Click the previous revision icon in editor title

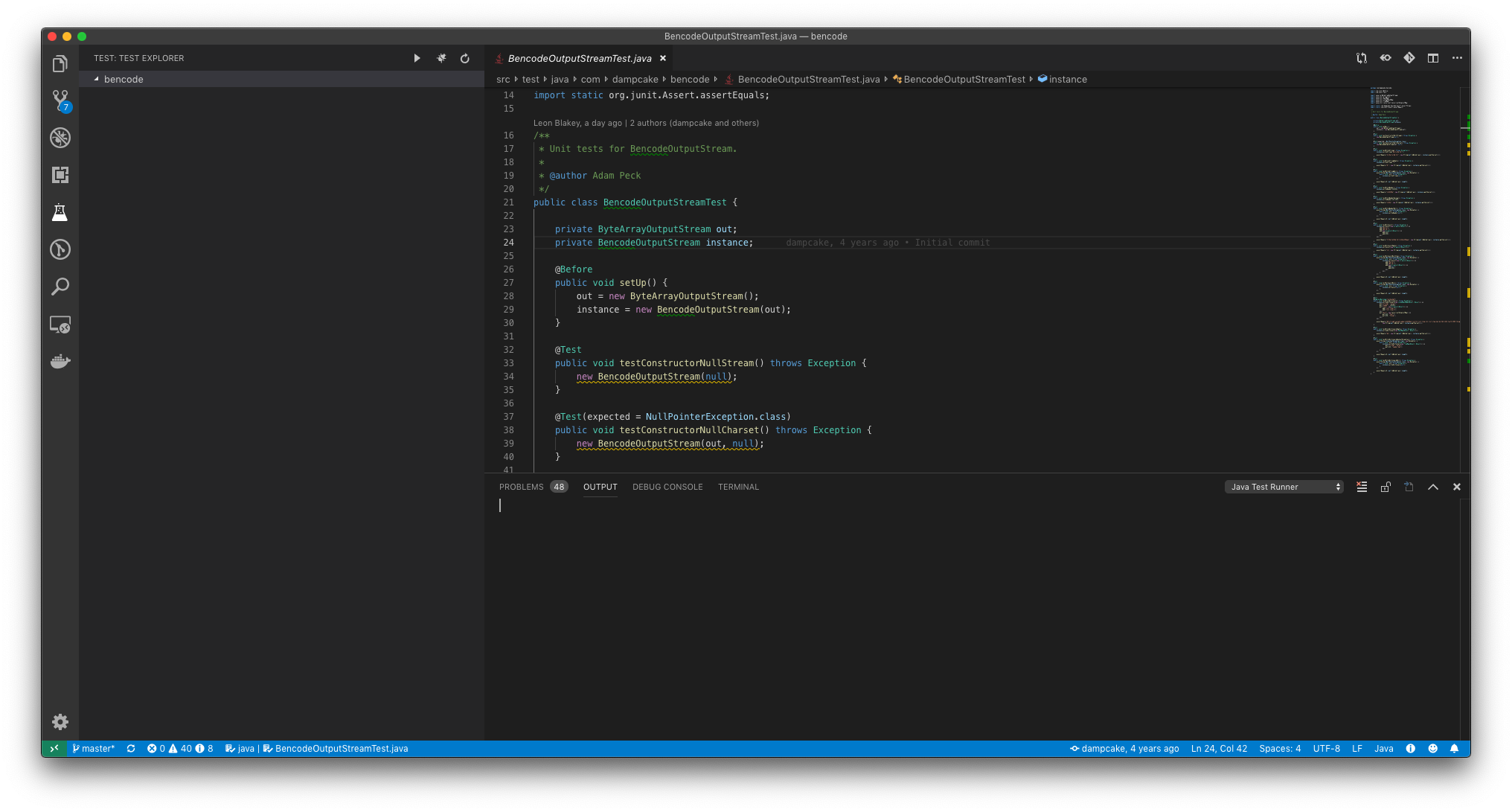(1386, 58)
